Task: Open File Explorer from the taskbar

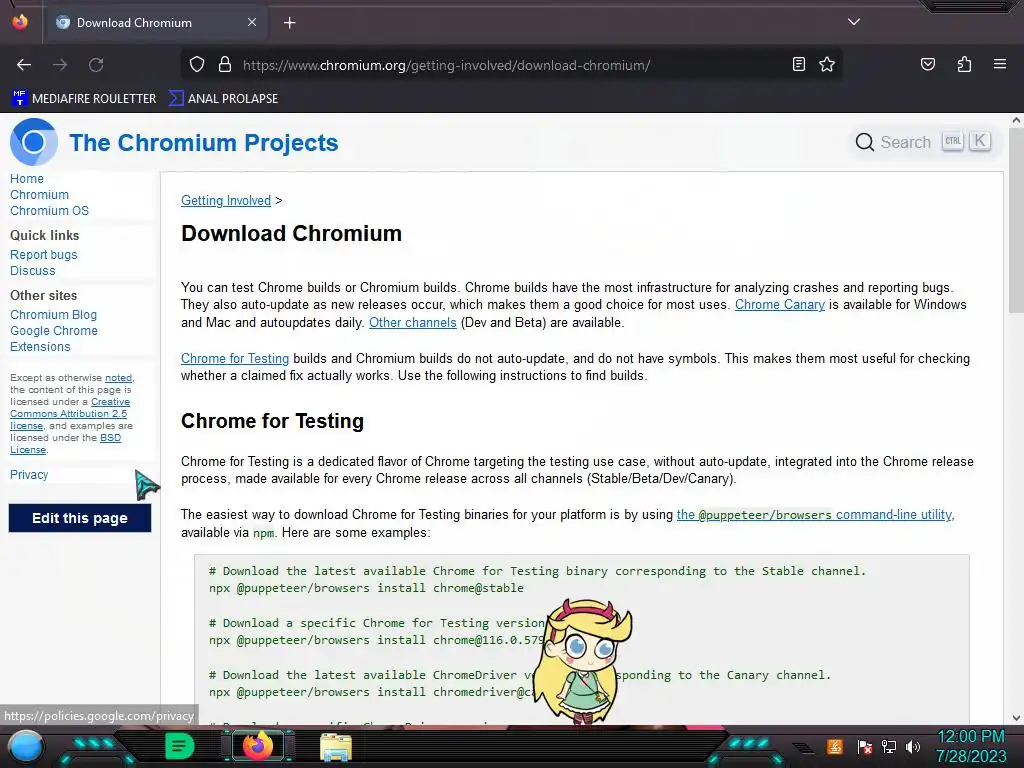Action: coord(336,747)
